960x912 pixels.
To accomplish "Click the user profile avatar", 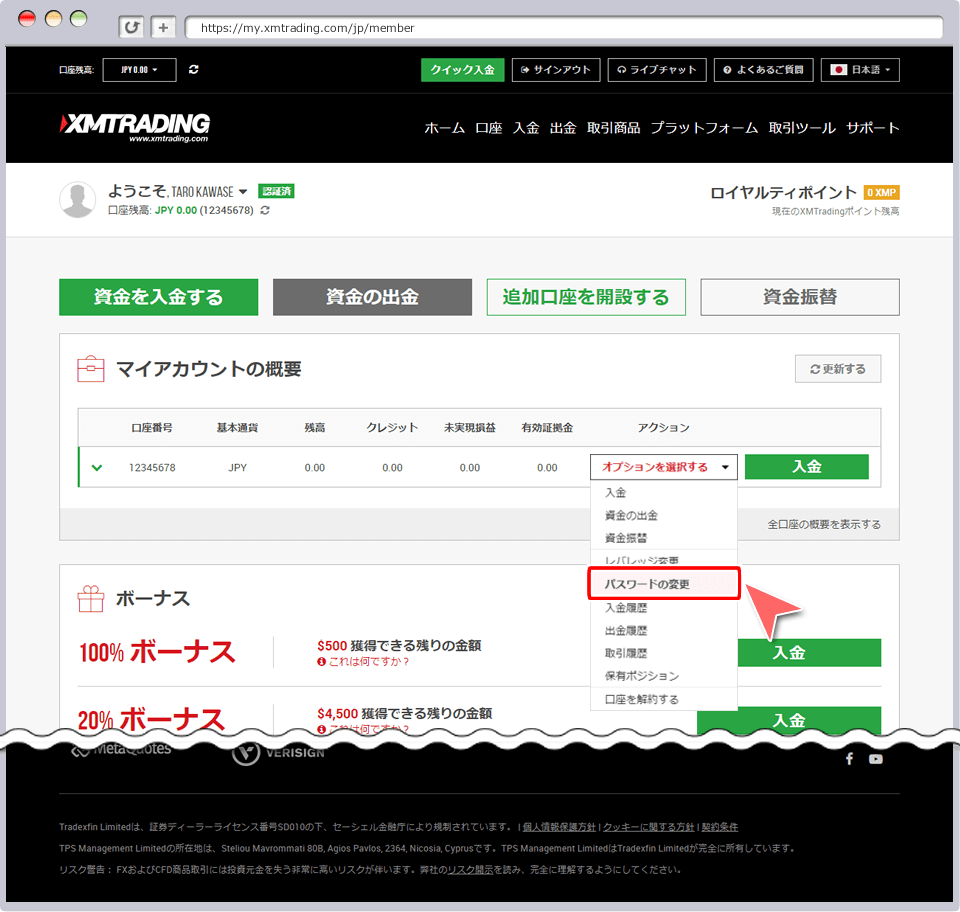I will (x=78, y=199).
